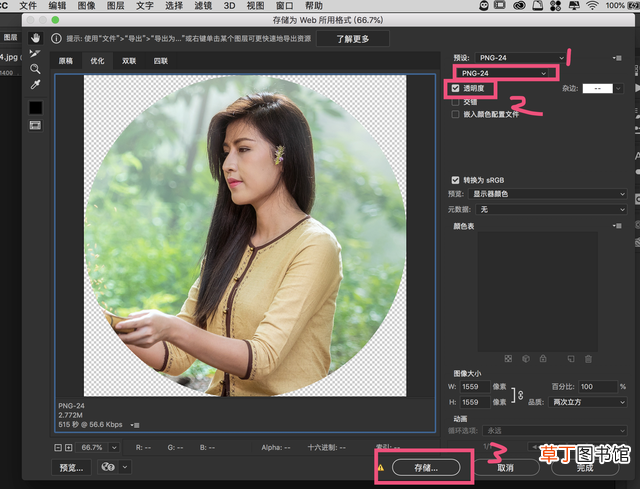Open the 滤镜 menu
640x489 pixels.
point(203,6)
